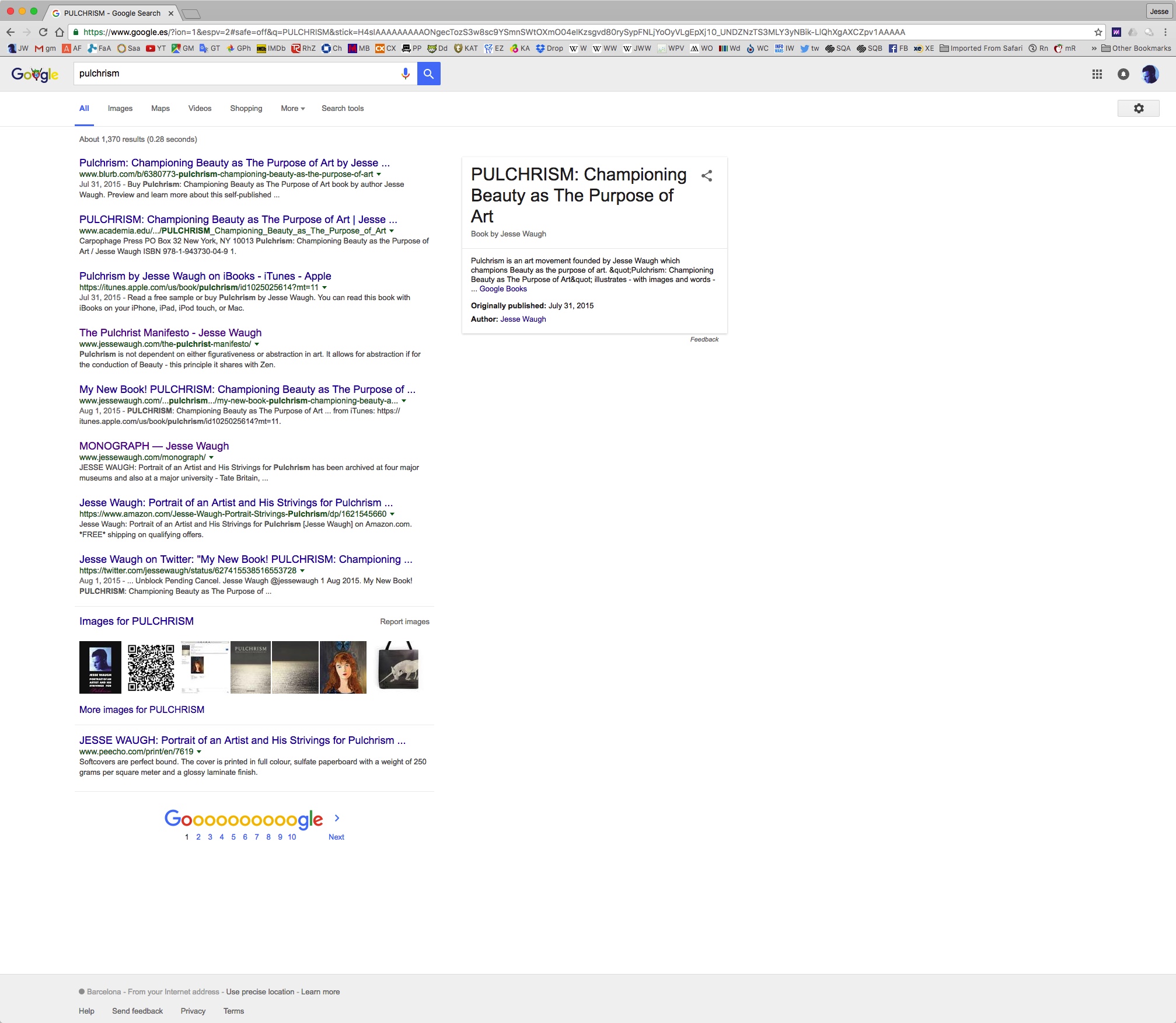Screen dimensions: 1176x1023
Task: Open Other Bookmarks folder
Action: click(x=1136, y=48)
